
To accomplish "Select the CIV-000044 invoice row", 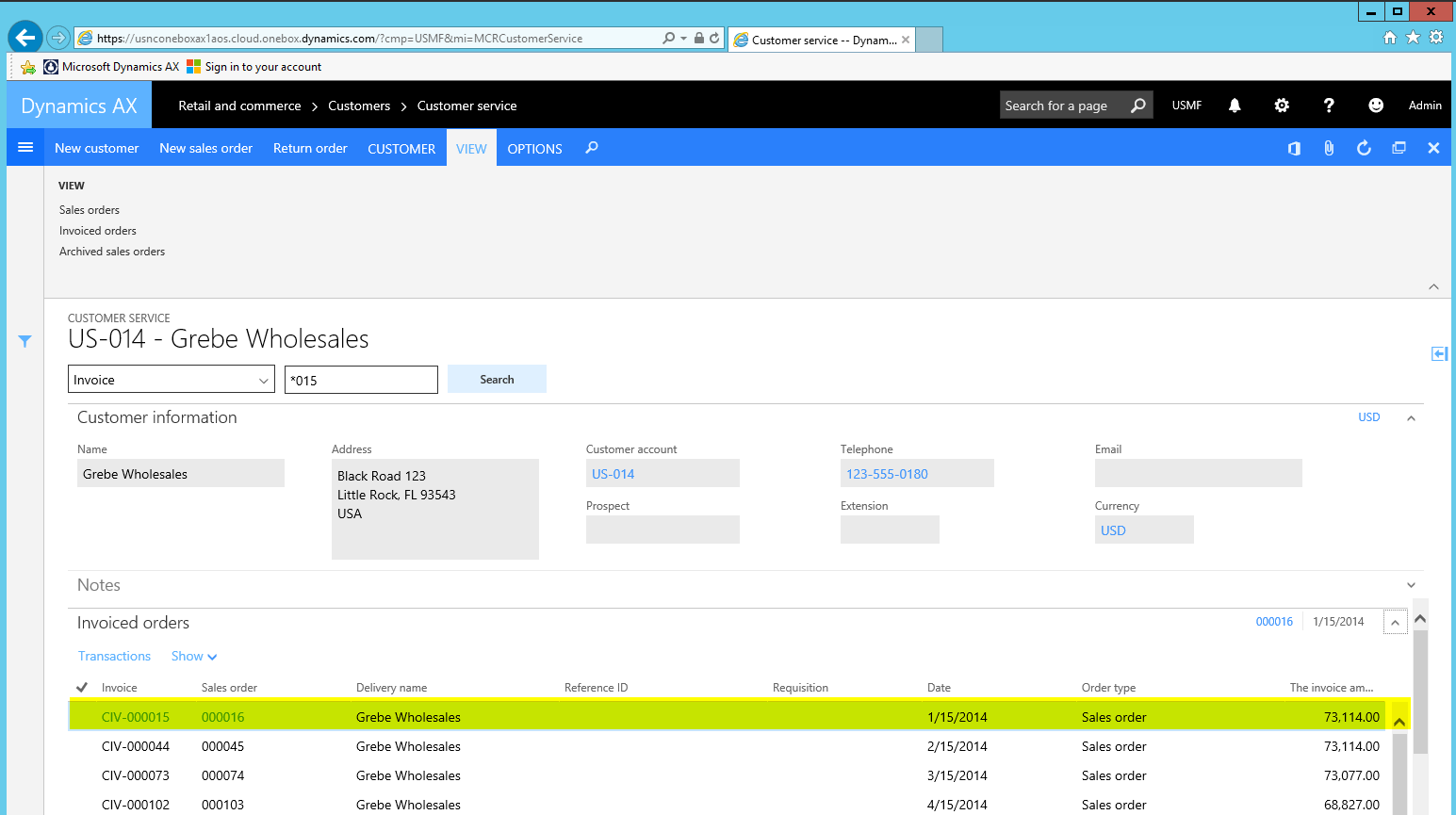I will pyautogui.click(x=136, y=746).
